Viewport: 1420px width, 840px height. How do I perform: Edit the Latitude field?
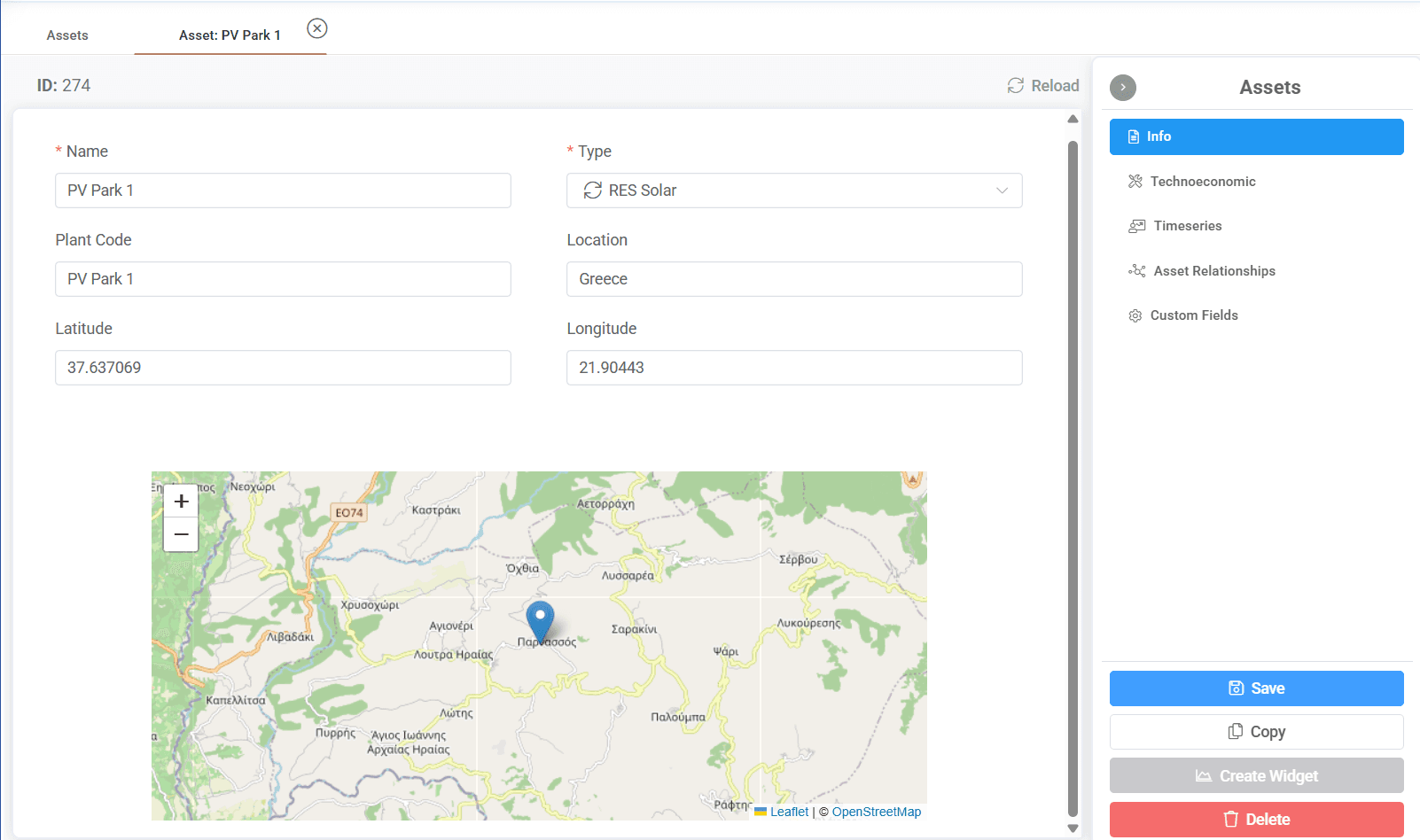pyautogui.click(x=283, y=368)
